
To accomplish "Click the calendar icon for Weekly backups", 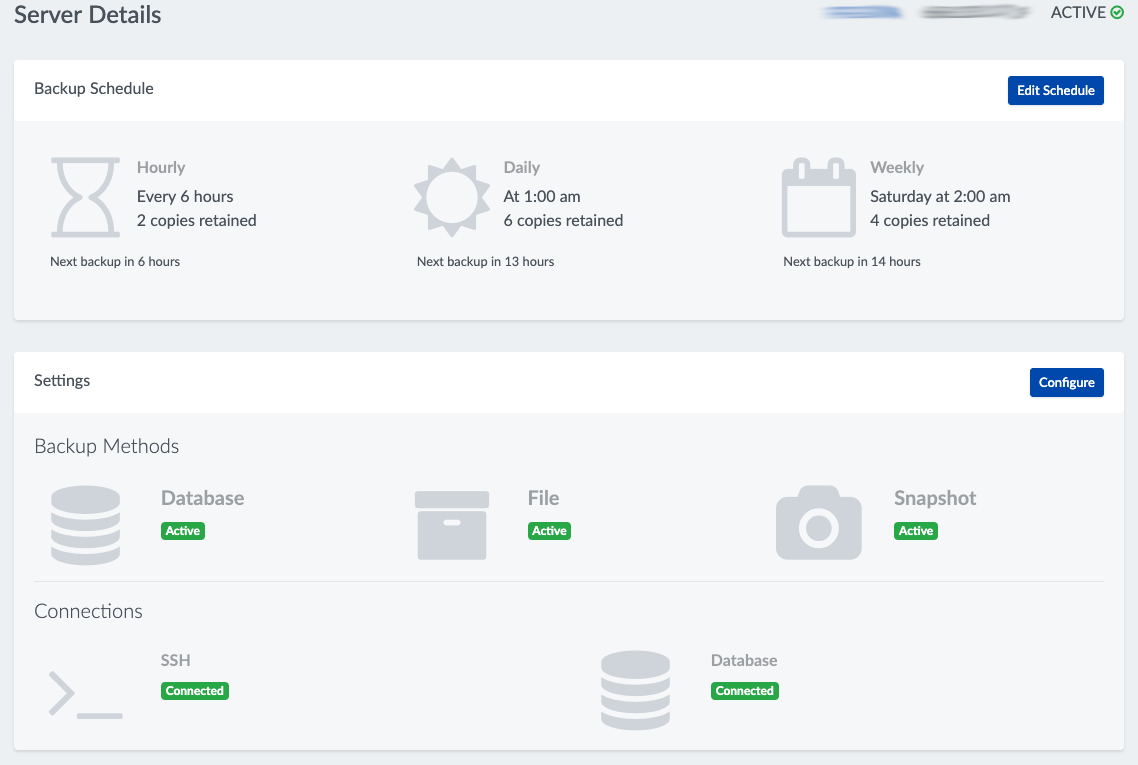I will pyautogui.click(x=818, y=197).
